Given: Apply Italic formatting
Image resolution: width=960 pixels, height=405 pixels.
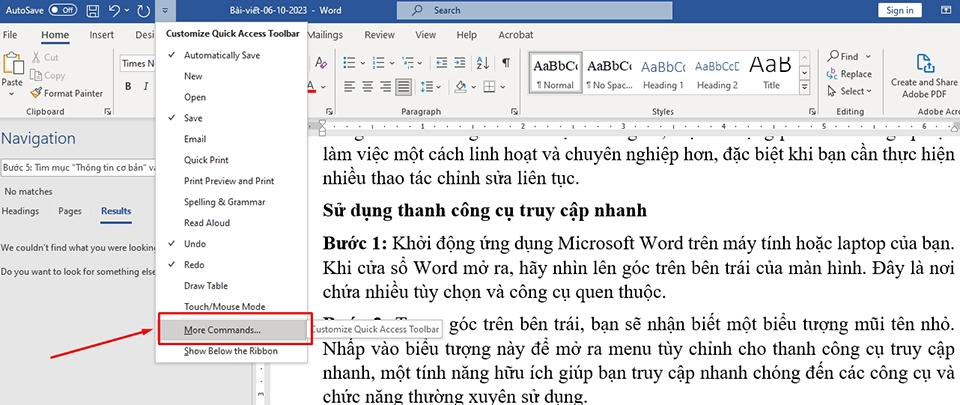Looking at the screenshot, I should click(146, 86).
